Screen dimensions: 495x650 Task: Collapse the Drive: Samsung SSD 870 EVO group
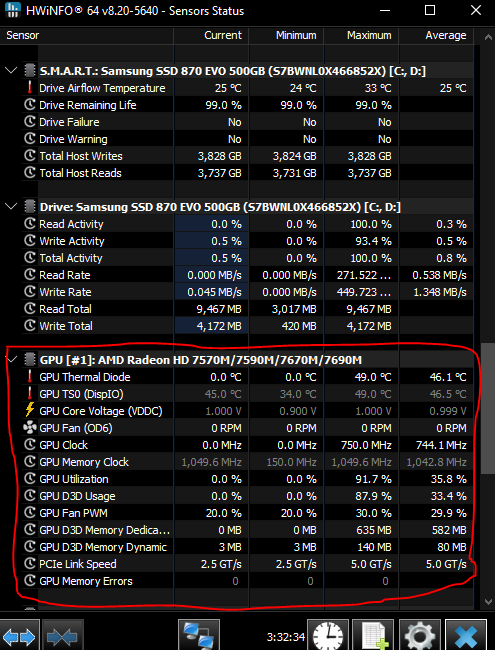(x=11, y=206)
